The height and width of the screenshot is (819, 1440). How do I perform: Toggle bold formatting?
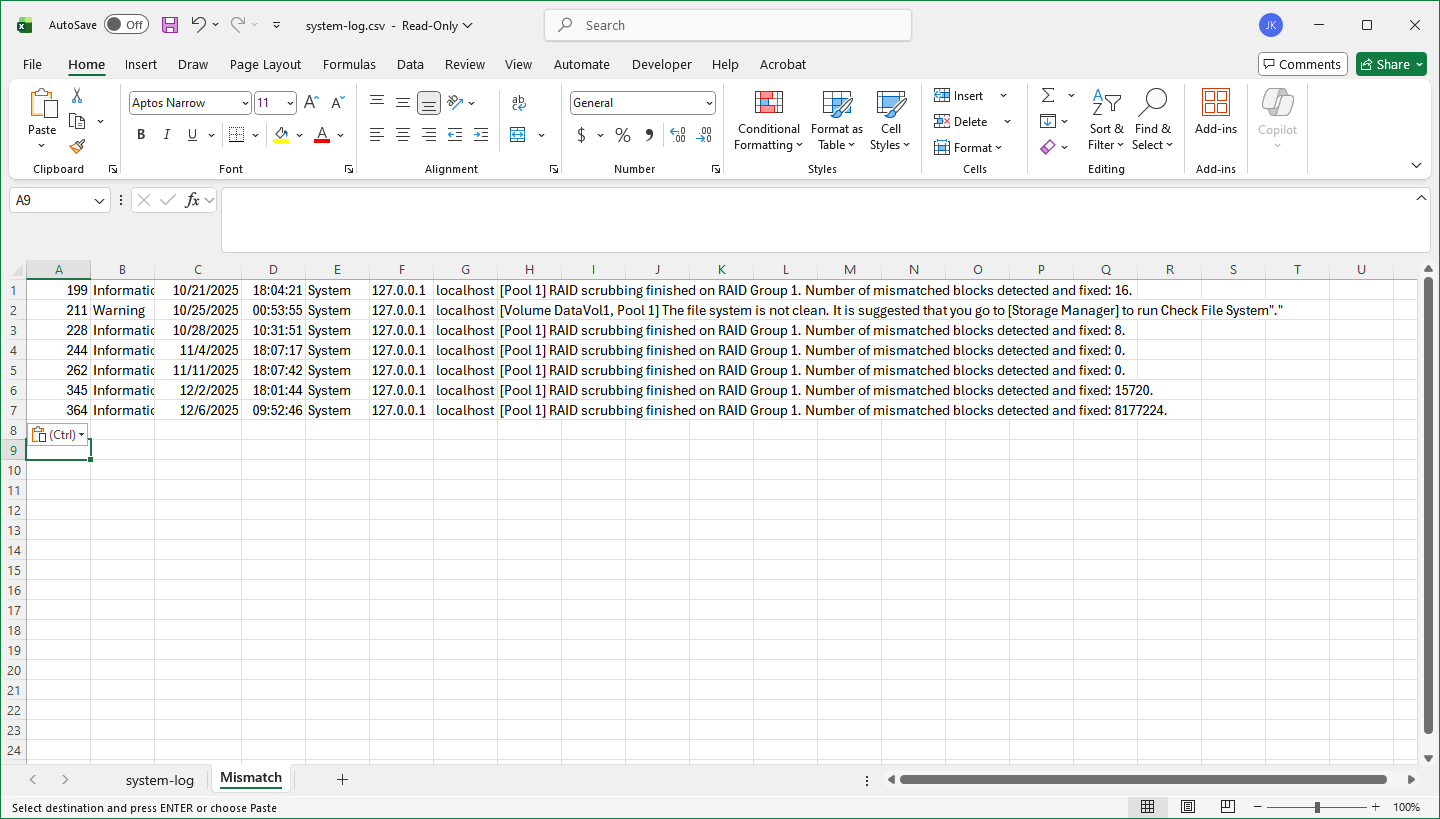tap(141, 135)
